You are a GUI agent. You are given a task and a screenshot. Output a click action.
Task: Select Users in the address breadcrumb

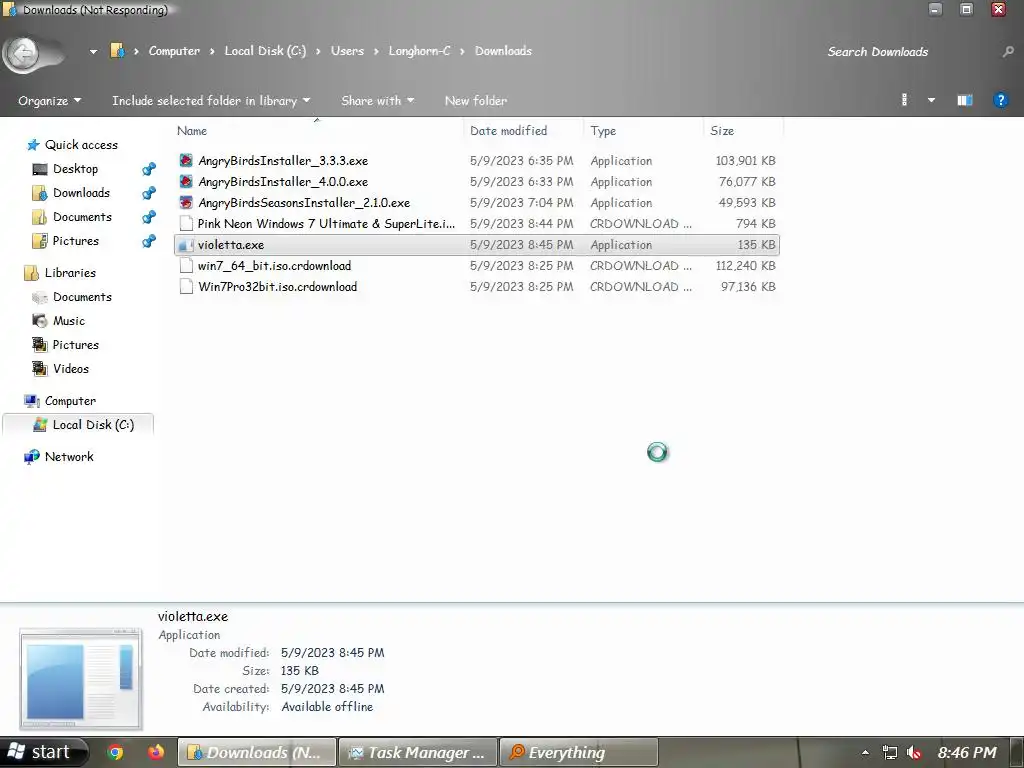347,51
